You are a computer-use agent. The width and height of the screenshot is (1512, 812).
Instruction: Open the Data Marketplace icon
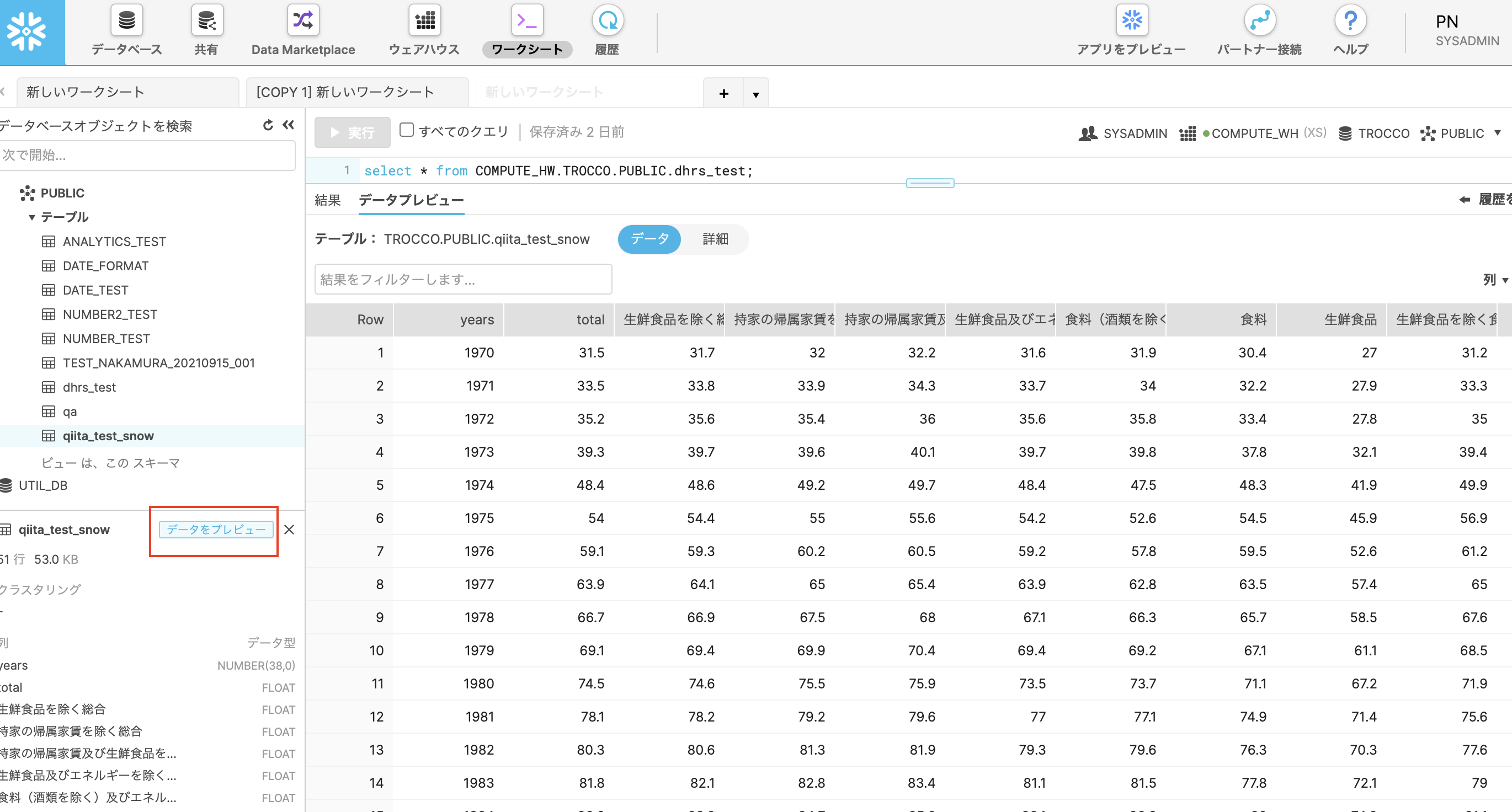[303, 20]
